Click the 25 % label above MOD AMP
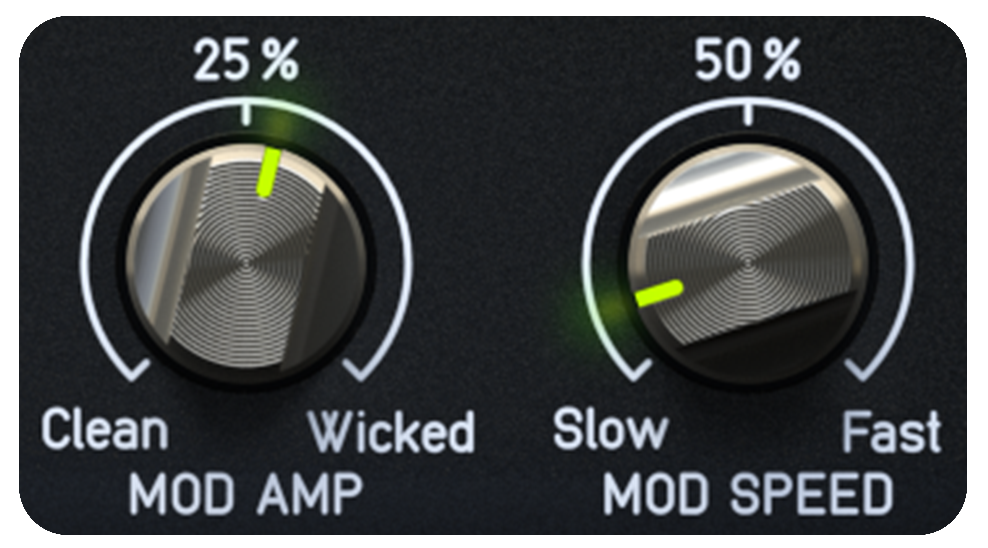The image size is (988, 548). coord(246,60)
